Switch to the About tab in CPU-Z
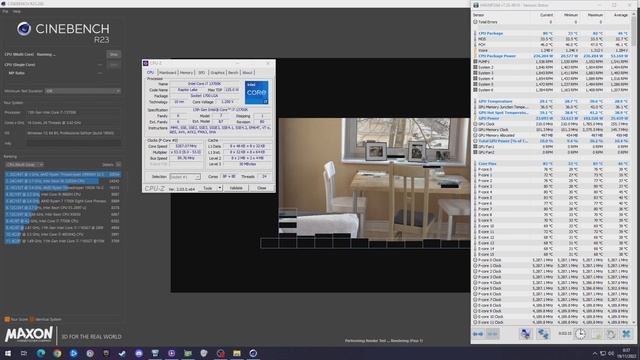Viewport: 640px width, 360px height. click(x=247, y=72)
